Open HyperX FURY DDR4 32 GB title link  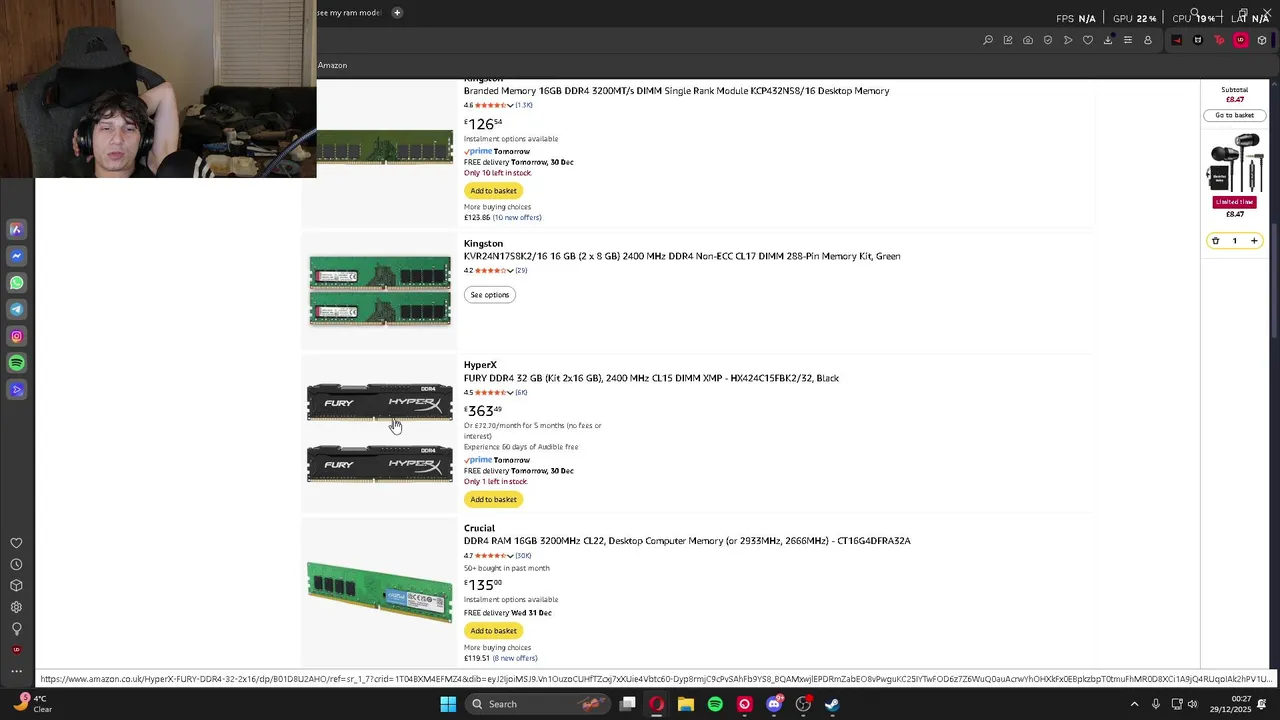pyautogui.click(x=651, y=378)
